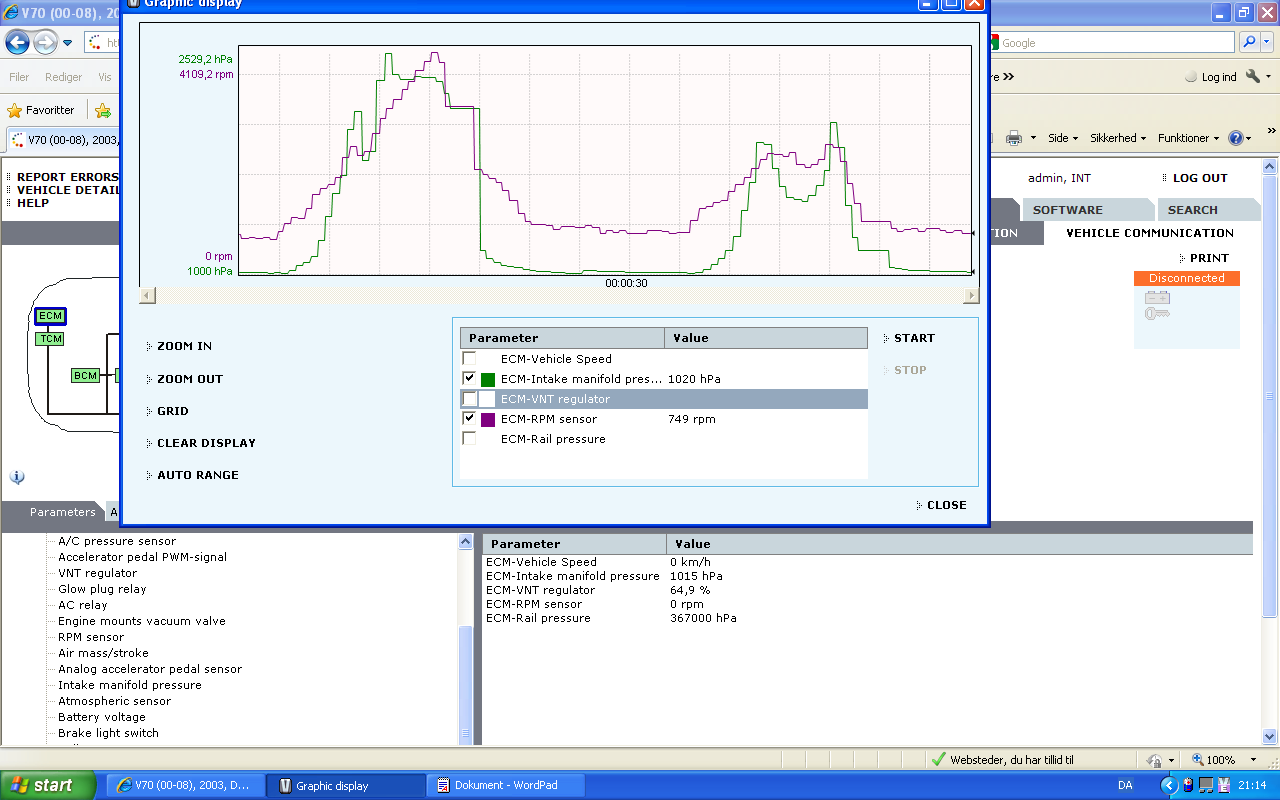Enable ECM-Vehicle Speed checkbox in graph dialog
Image resolution: width=1280 pixels, height=800 pixels.
(x=469, y=359)
